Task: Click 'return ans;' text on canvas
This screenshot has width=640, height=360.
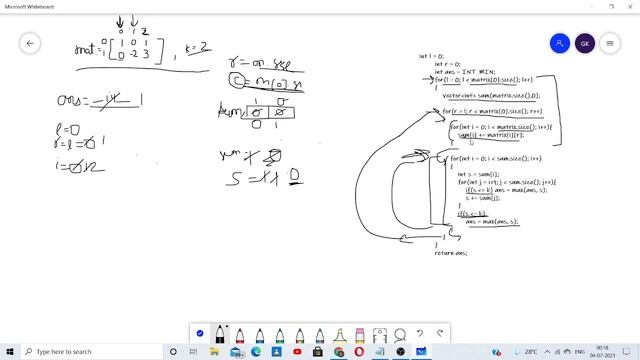Action: click(451, 253)
